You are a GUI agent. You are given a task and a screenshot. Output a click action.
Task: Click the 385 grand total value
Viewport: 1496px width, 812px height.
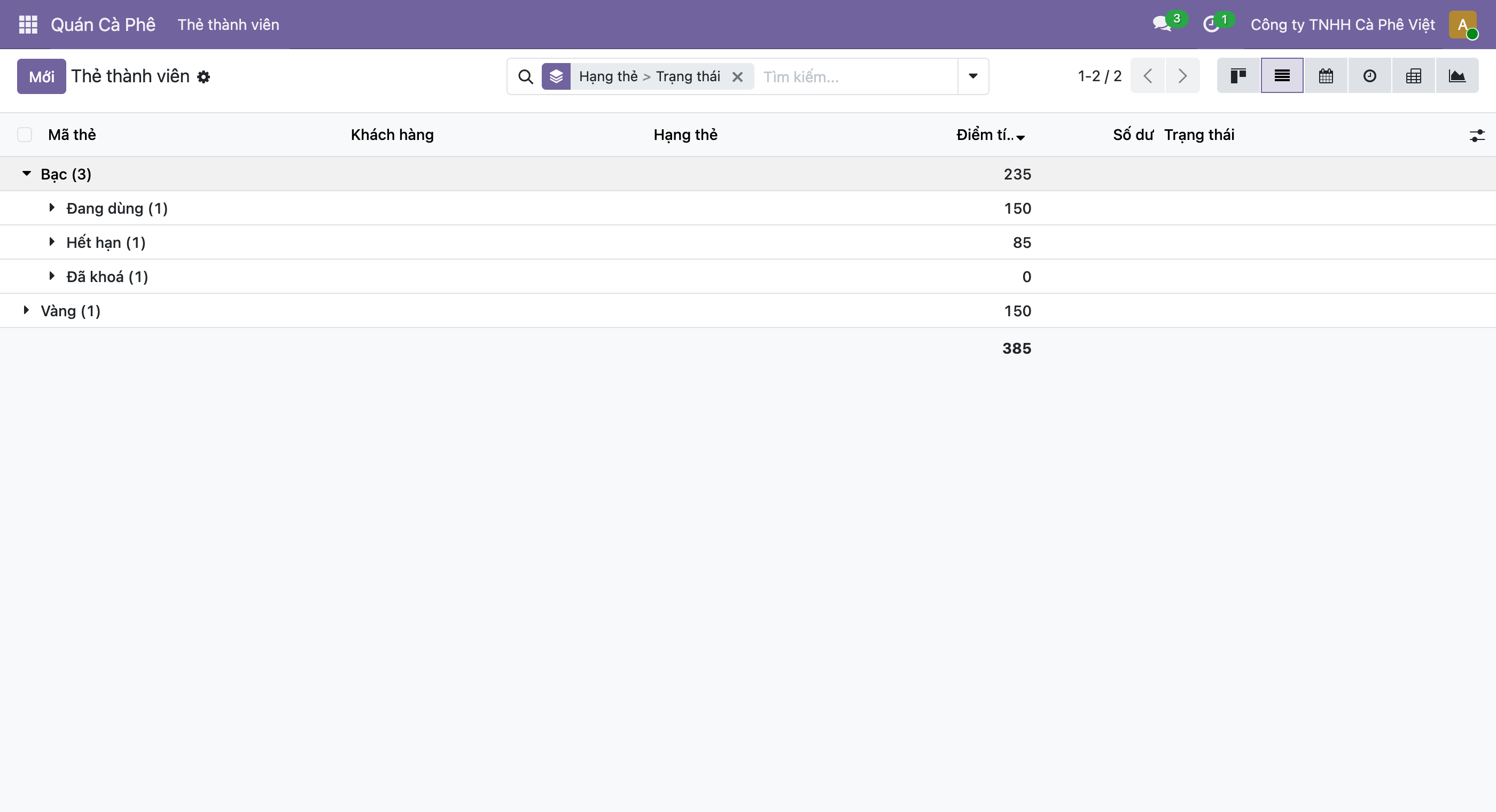click(x=1017, y=348)
